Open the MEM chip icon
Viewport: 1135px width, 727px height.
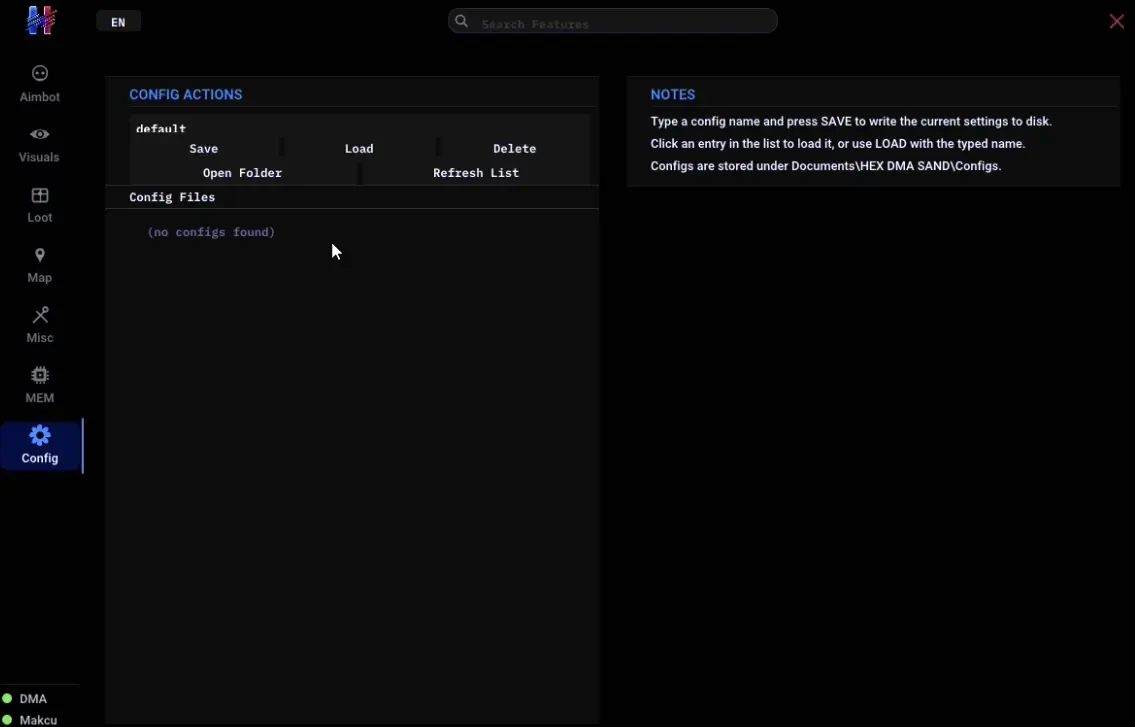(40, 375)
